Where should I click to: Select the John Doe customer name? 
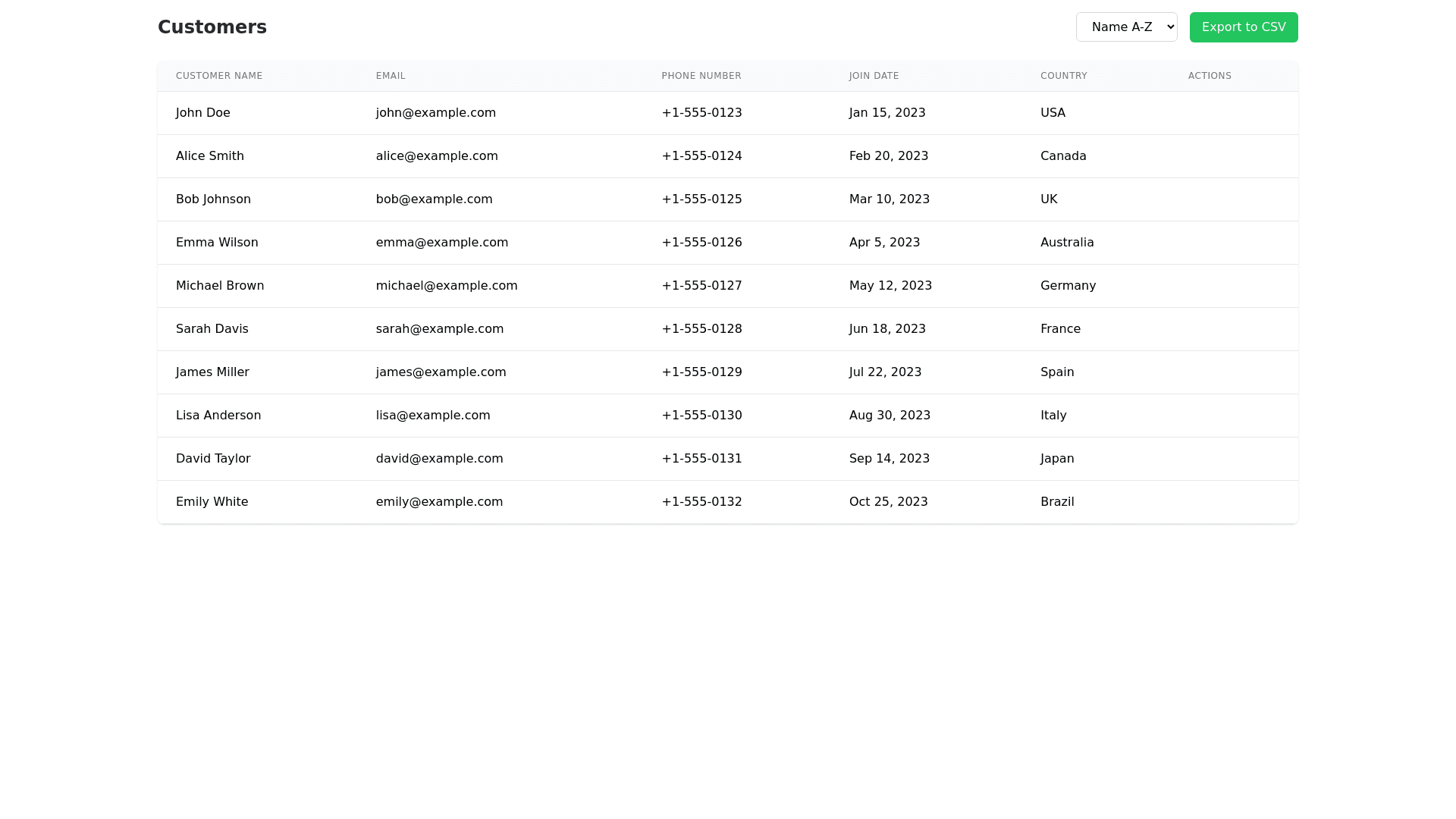[x=202, y=113]
